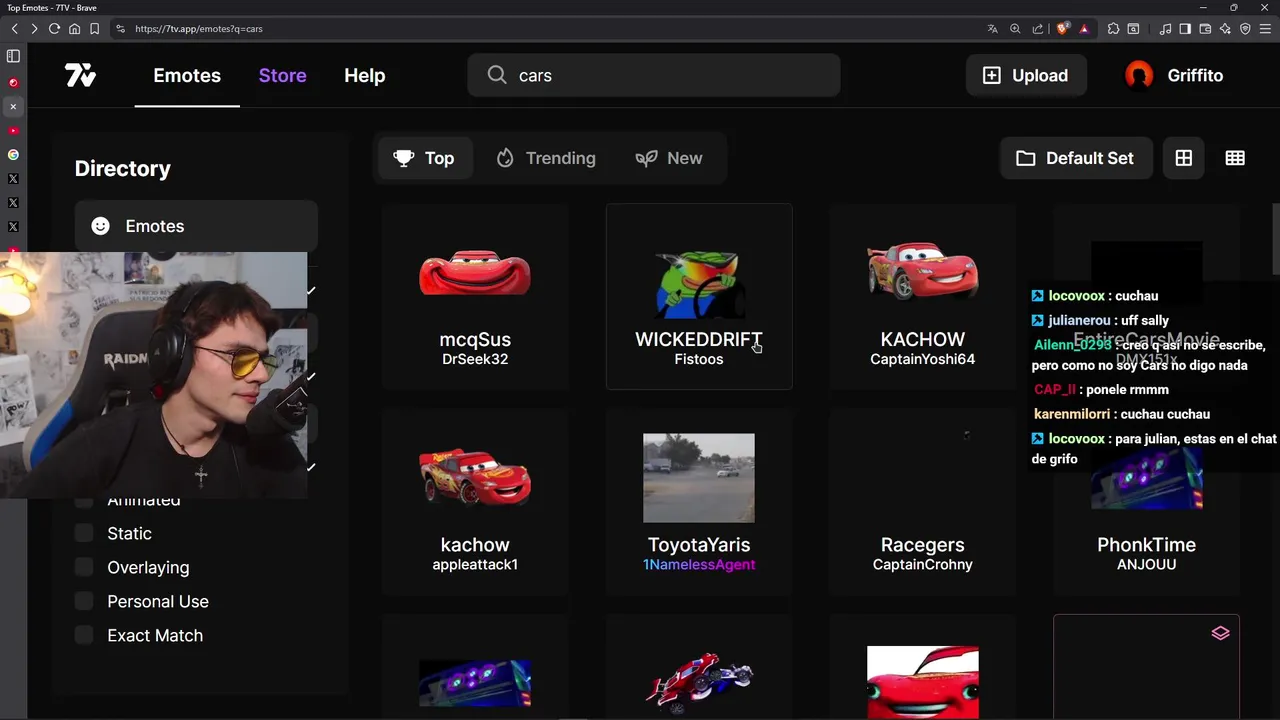The height and width of the screenshot is (720, 1280).
Task: Click the overlay layers icon on the bottom-right card
Action: (1220, 633)
